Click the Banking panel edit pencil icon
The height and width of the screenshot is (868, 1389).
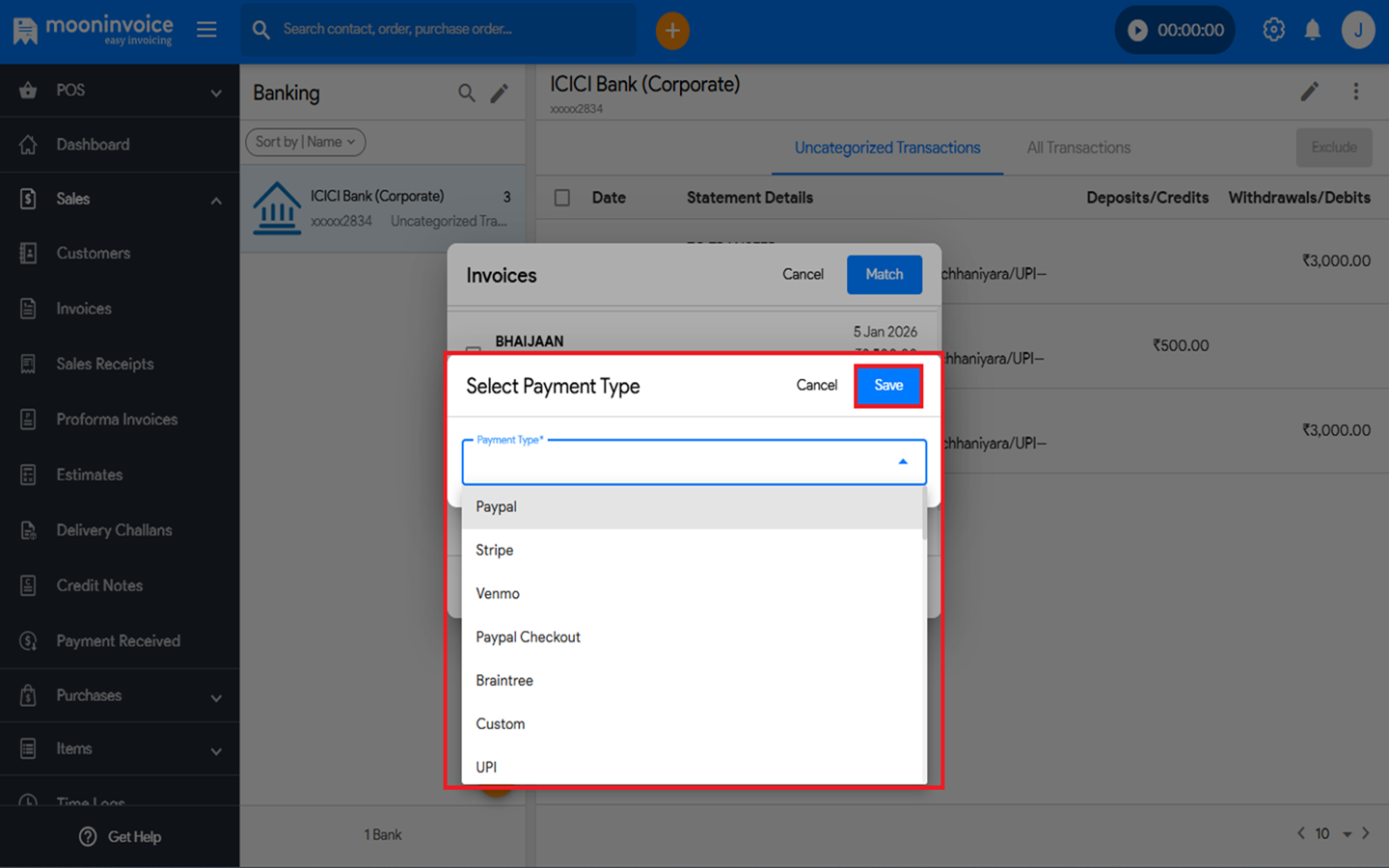point(500,93)
